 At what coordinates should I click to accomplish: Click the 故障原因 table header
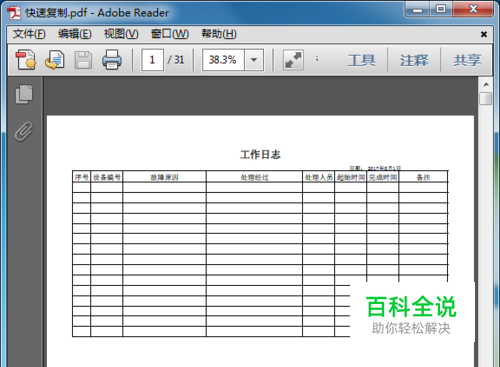164,177
